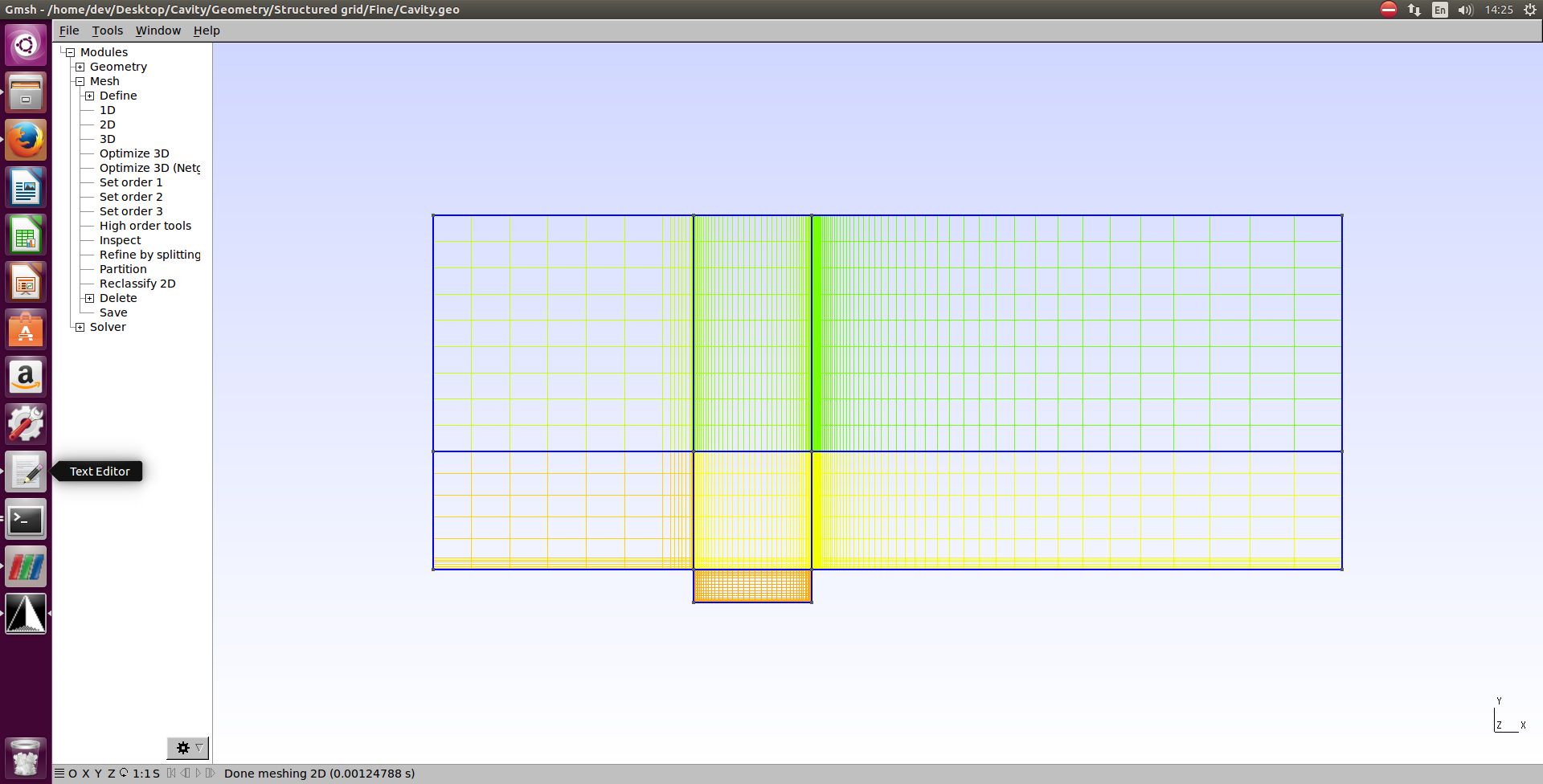Collapse the Mesh module tree node
Screen dimensions: 1543x784
(80, 81)
